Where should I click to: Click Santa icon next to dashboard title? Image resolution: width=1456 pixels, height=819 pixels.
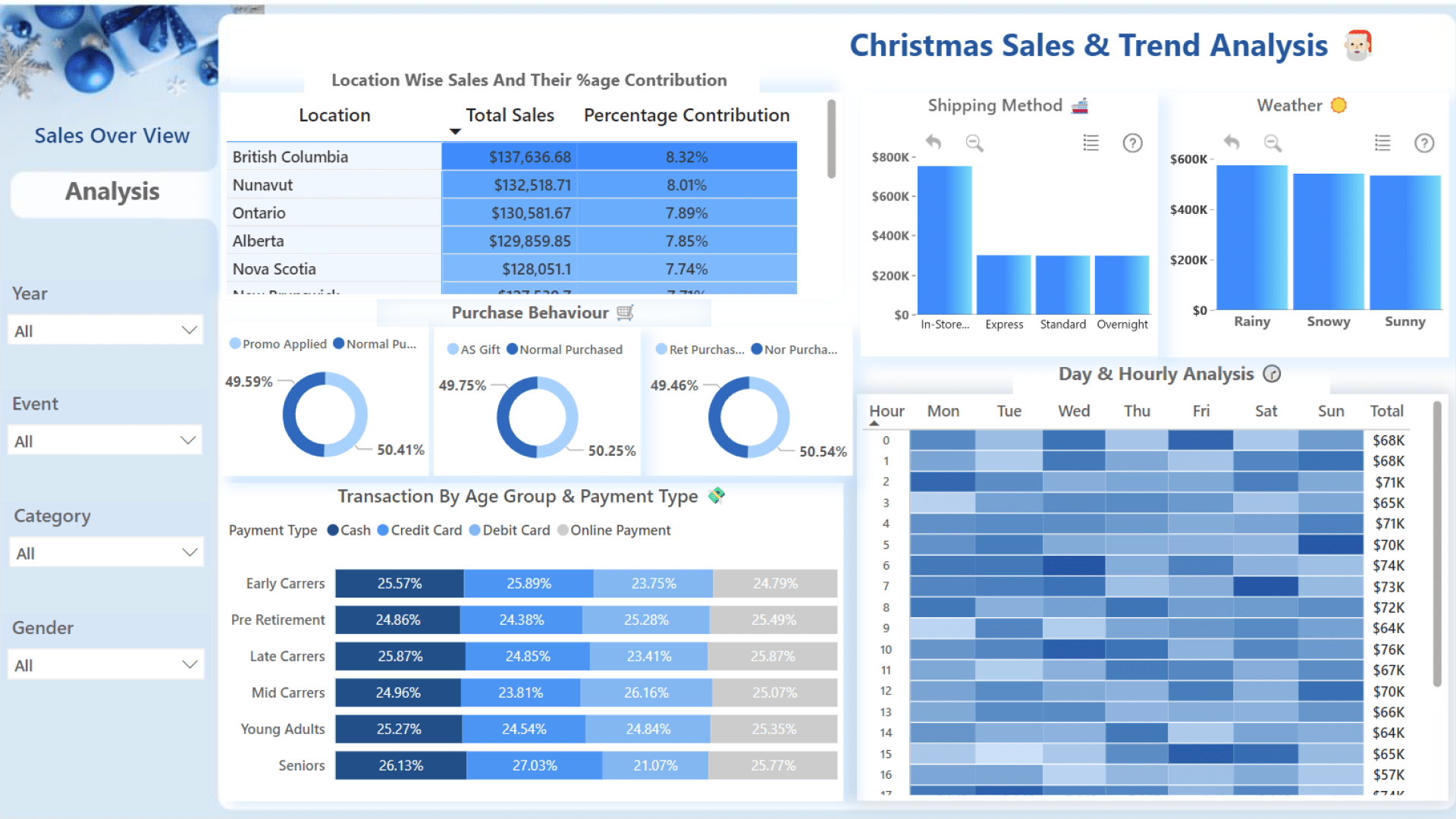tap(1357, 45)
